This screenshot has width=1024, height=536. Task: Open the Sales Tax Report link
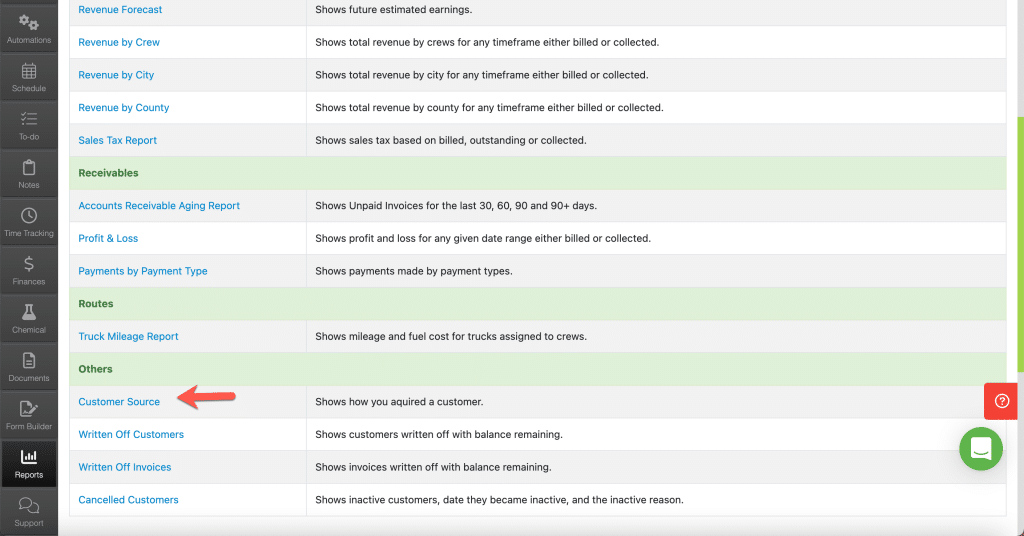[x=118, y=140]
